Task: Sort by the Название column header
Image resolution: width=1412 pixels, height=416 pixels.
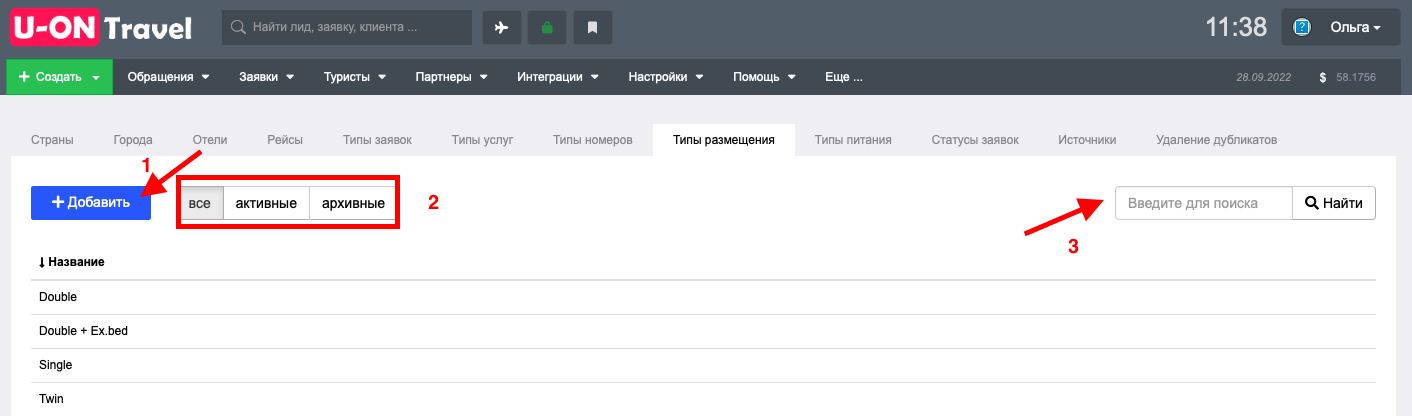Action: click(77, 262)
